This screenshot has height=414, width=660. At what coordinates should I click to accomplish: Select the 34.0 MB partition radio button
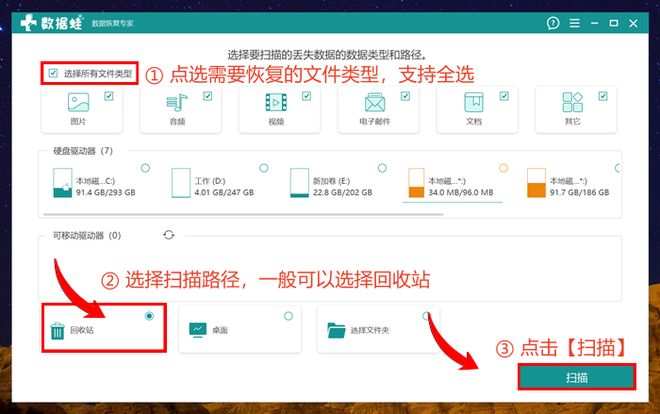503,168
